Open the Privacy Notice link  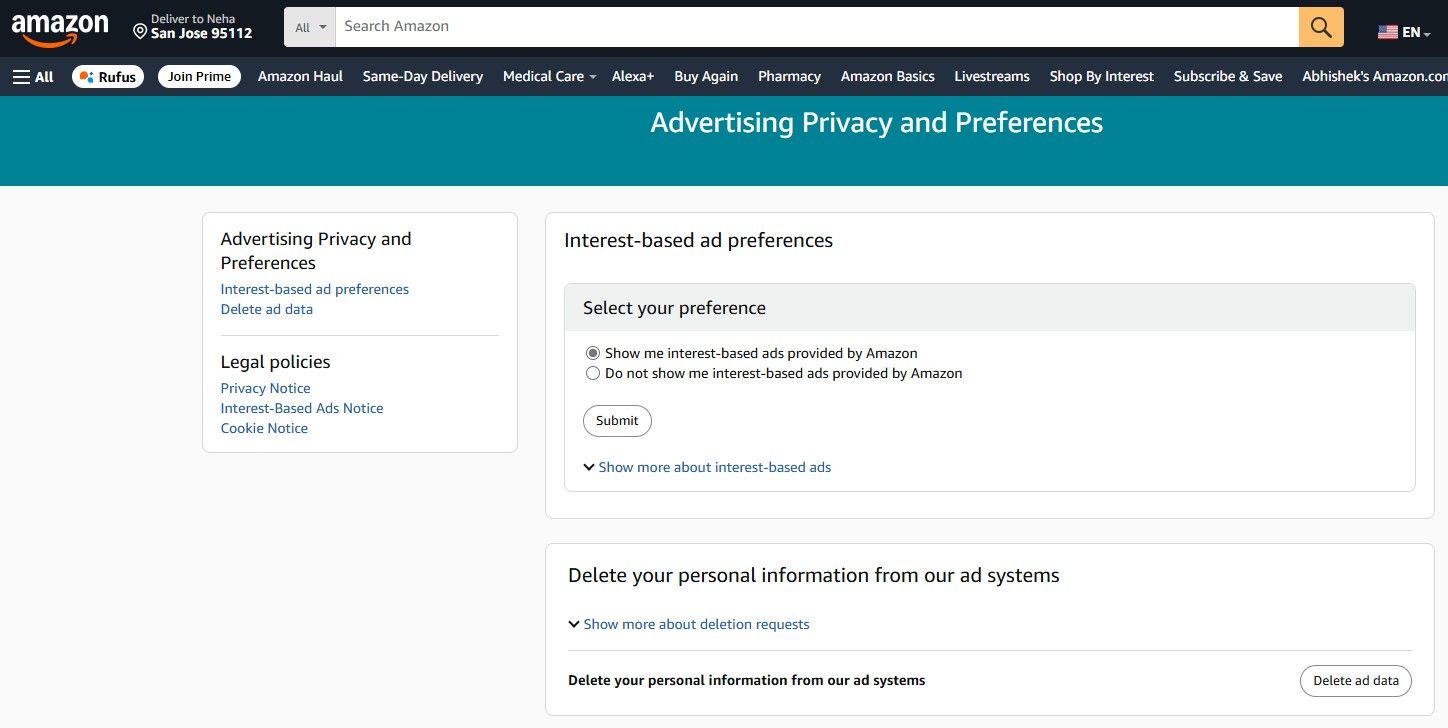coord(266,388)
